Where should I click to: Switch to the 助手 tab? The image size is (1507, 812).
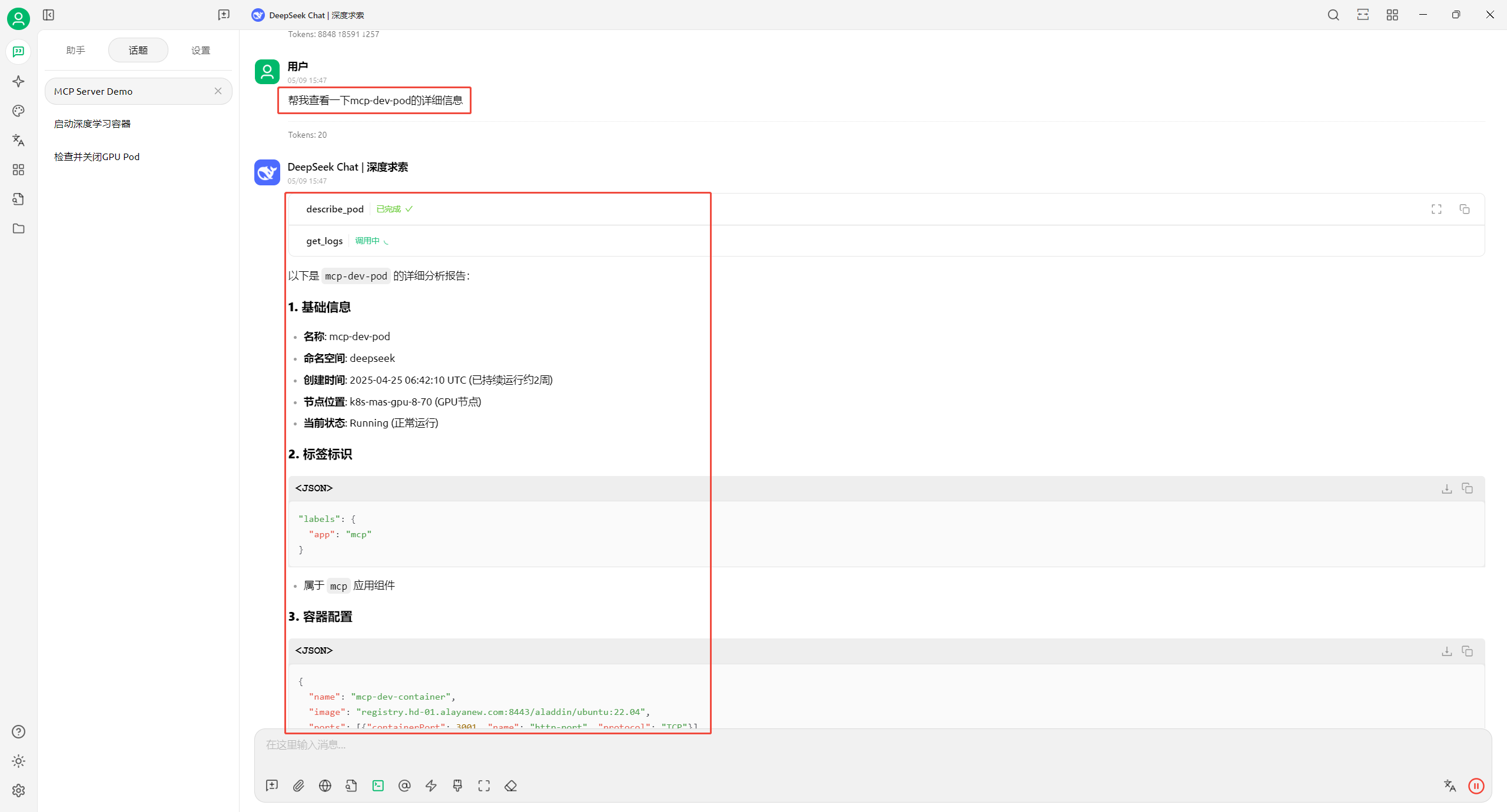(x=75, y=50)
